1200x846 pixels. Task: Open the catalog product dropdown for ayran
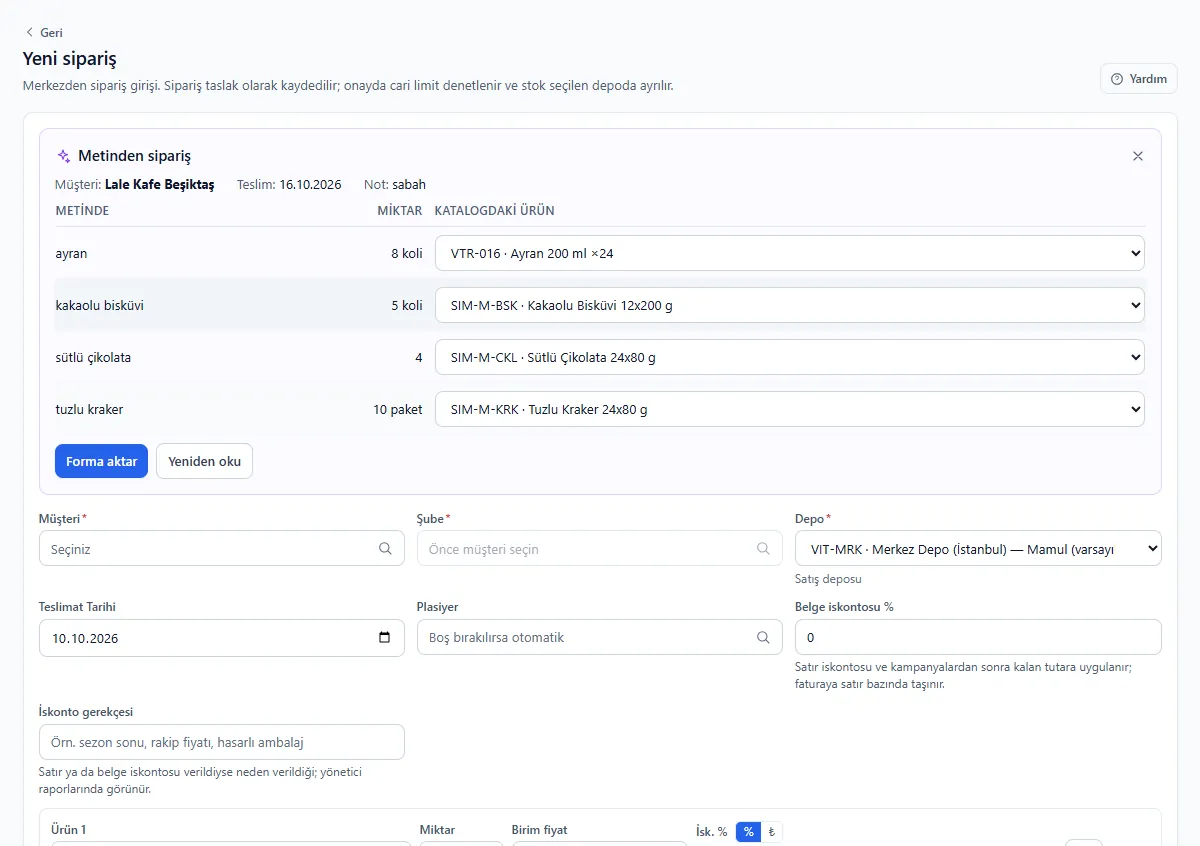[x=790, y=253]
